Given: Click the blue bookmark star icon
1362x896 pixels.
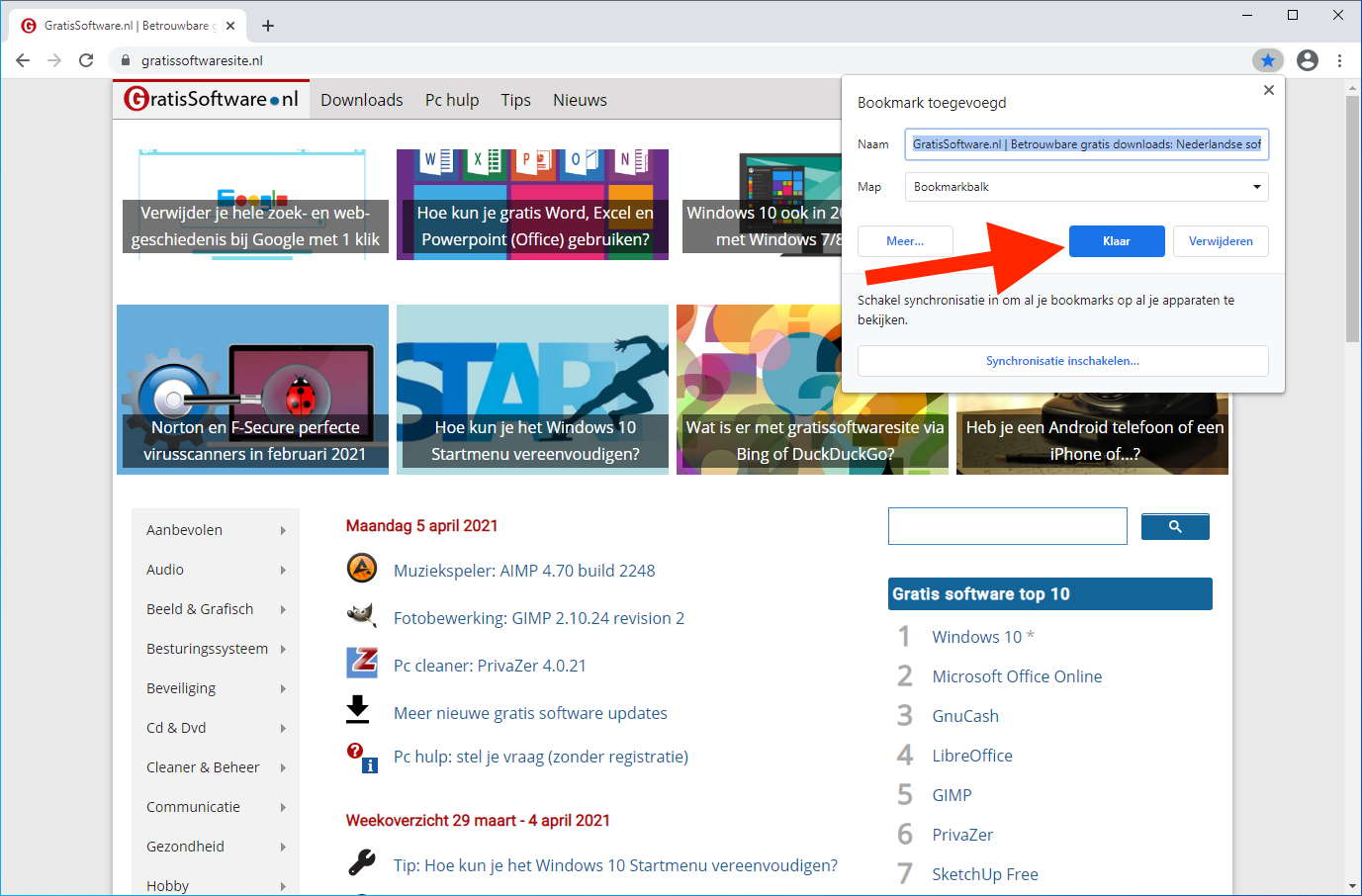Looking at the screenshot, I should 1267,60.
